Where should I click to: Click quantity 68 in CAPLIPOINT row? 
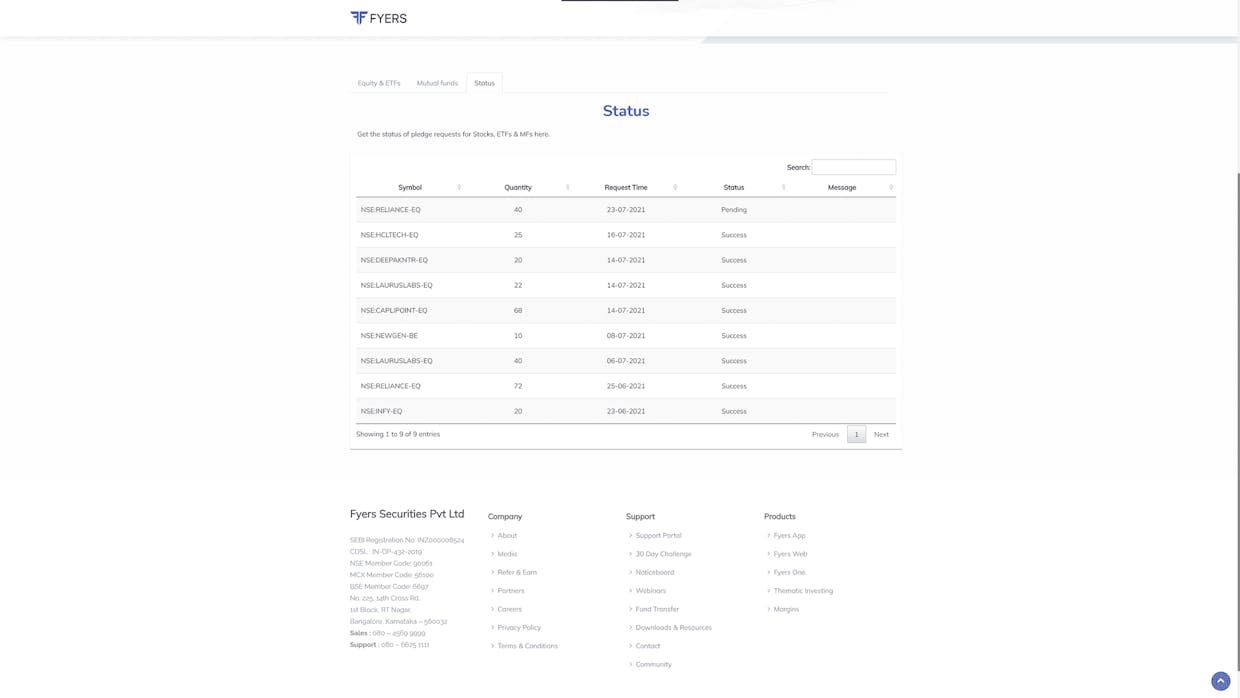(x=518, y=310)
